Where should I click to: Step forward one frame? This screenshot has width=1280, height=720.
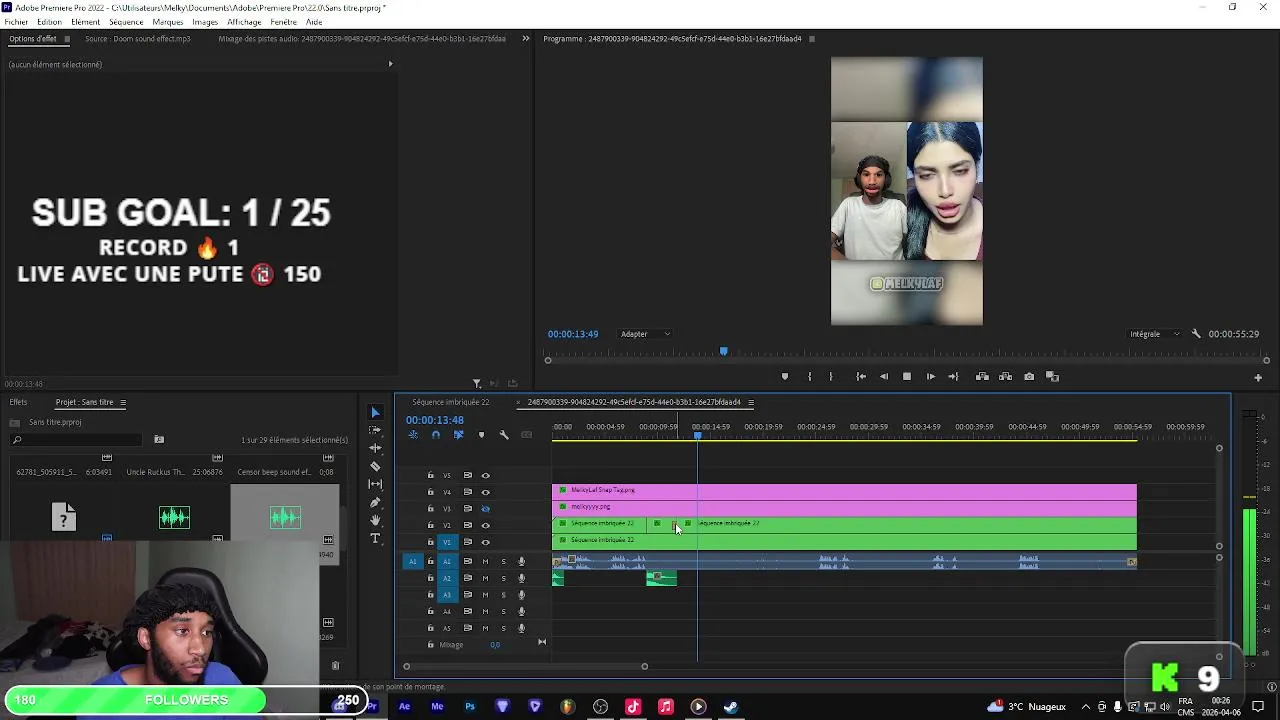(931, 377)
